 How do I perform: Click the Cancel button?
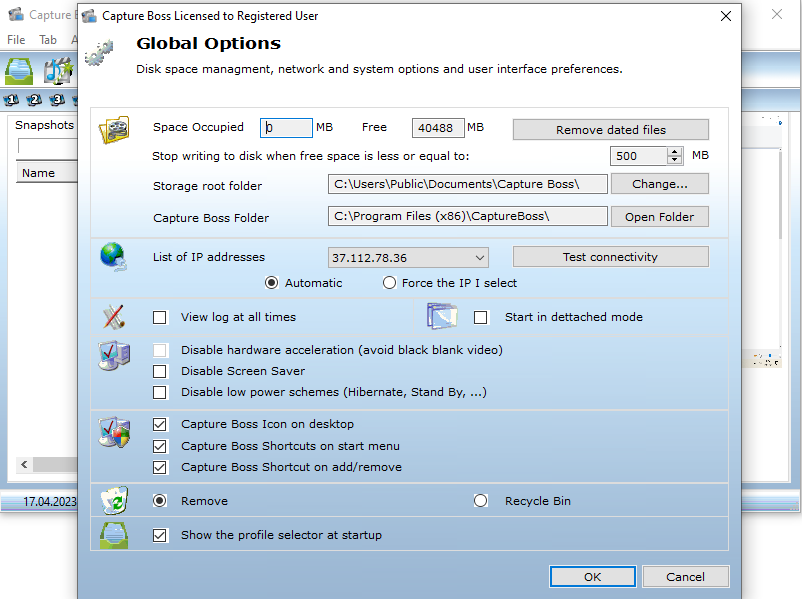[x=685, y=577]
